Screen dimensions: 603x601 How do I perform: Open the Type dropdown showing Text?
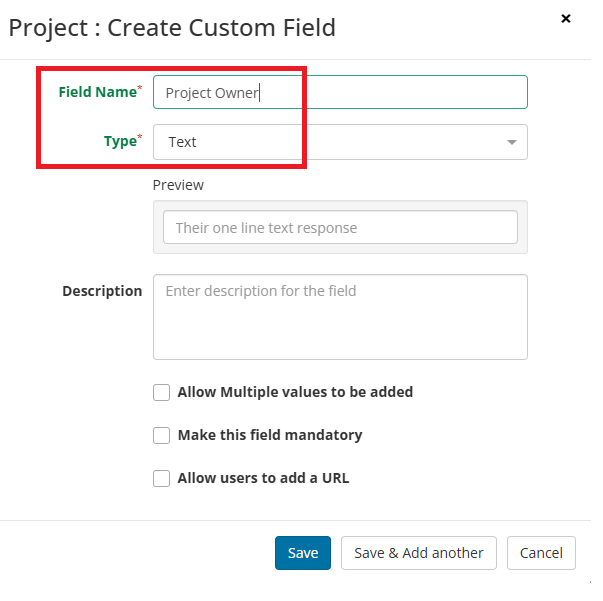pyautogui.click(x=340, y=142)
